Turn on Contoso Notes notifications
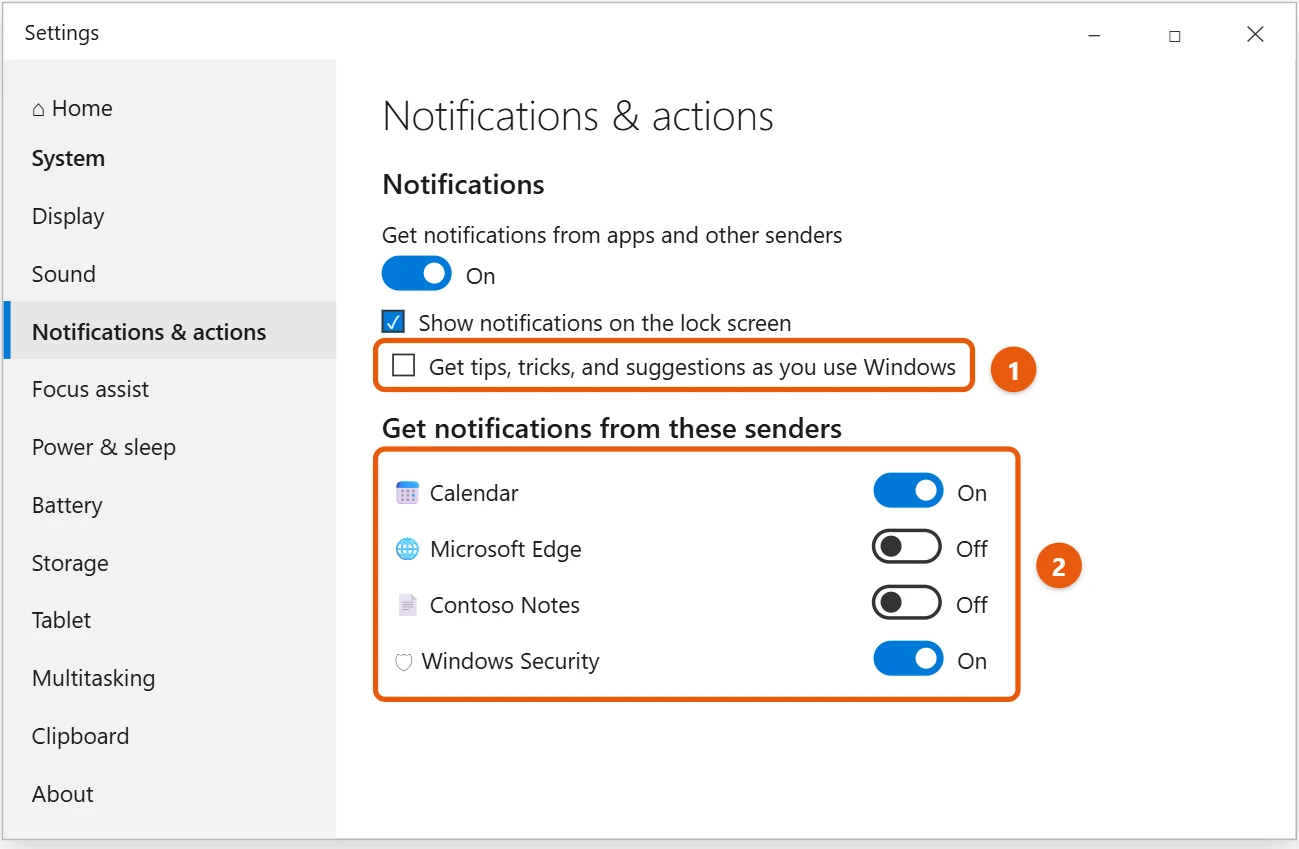1299x849 pixels. (907, 603)
